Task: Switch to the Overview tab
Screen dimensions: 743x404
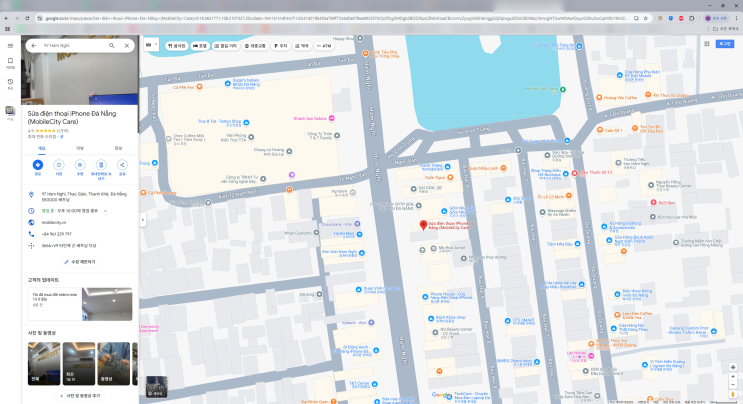Action: [x=42, y=148]
